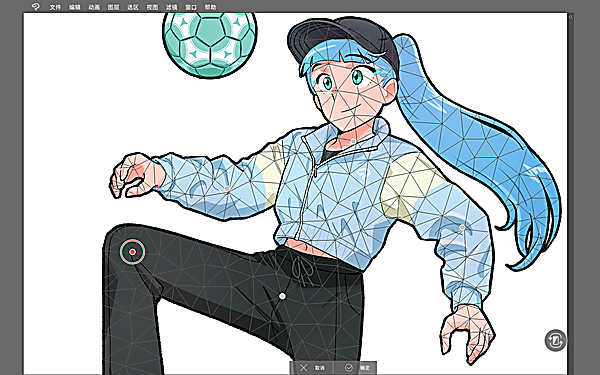
Task: Select the red active pin on the knee
Action: tap(132, 252)
